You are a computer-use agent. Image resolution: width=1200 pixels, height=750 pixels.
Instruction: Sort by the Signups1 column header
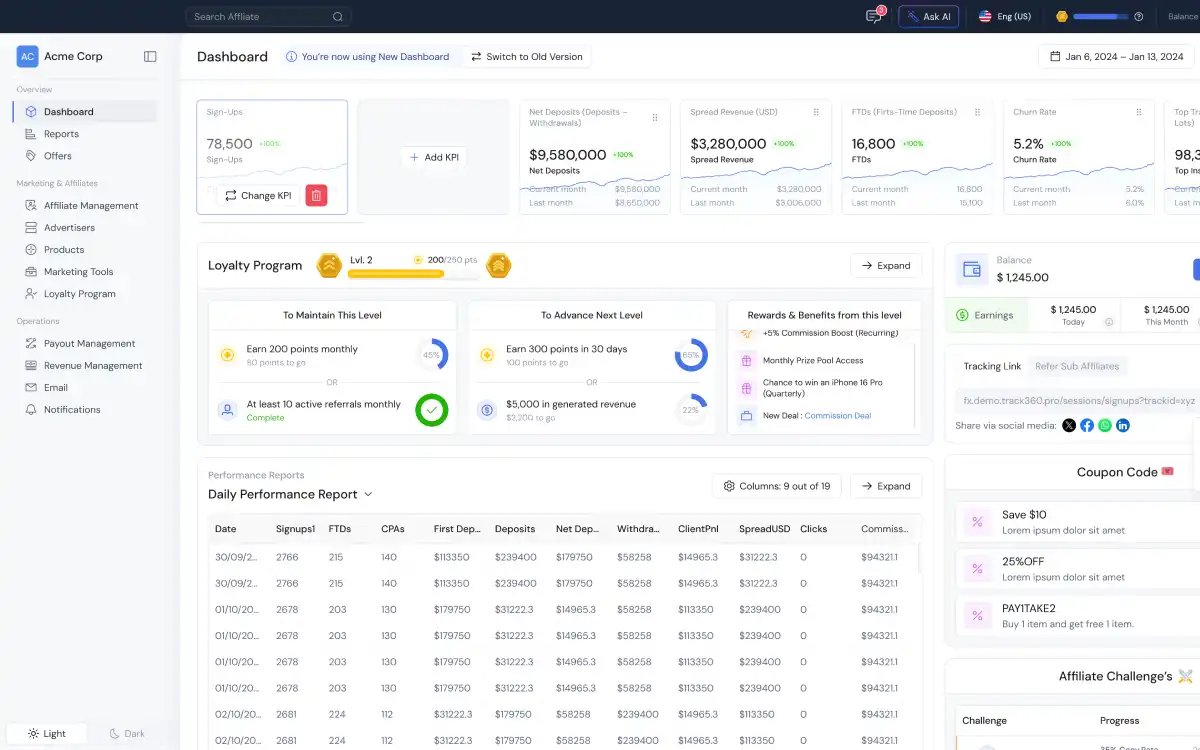click(x=295, y=529)
